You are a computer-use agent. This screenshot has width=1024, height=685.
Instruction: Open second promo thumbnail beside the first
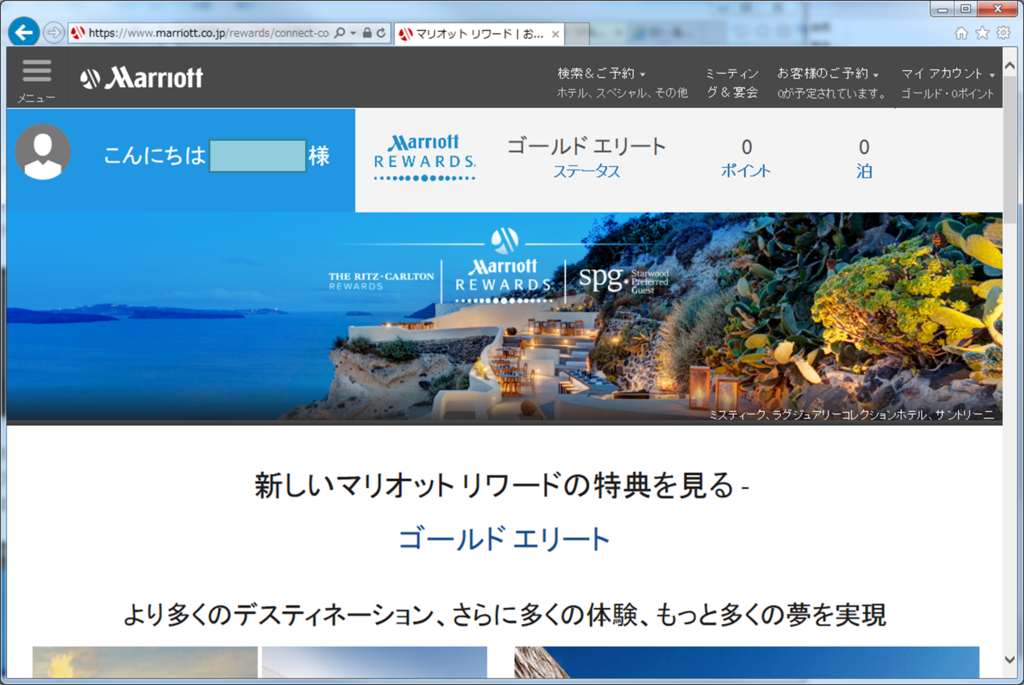[x=374, y=662]
